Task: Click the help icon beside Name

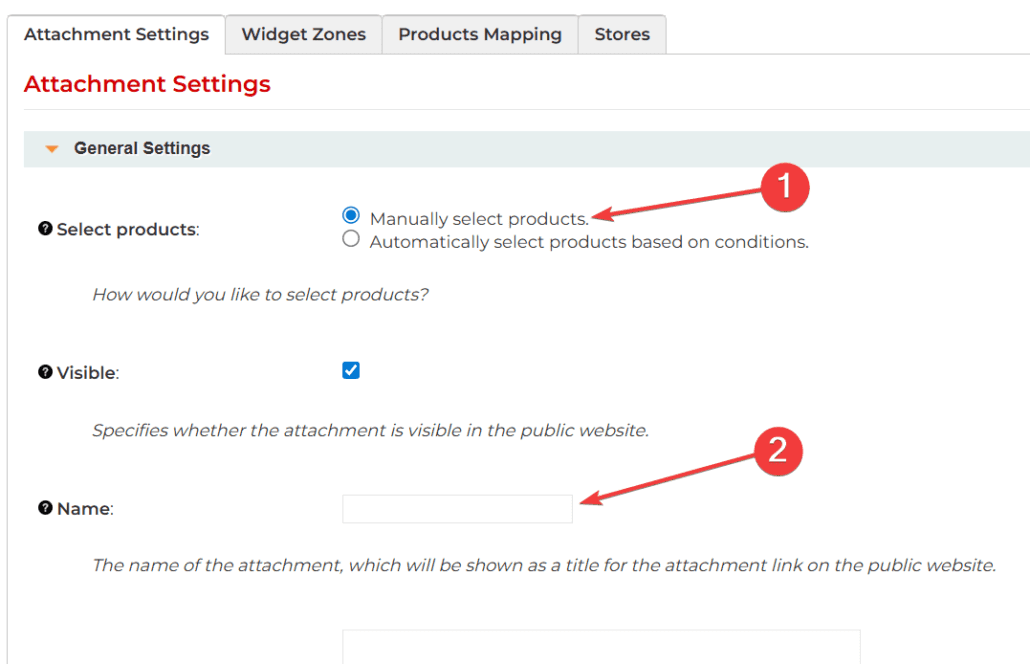Action: pos(45,508)
